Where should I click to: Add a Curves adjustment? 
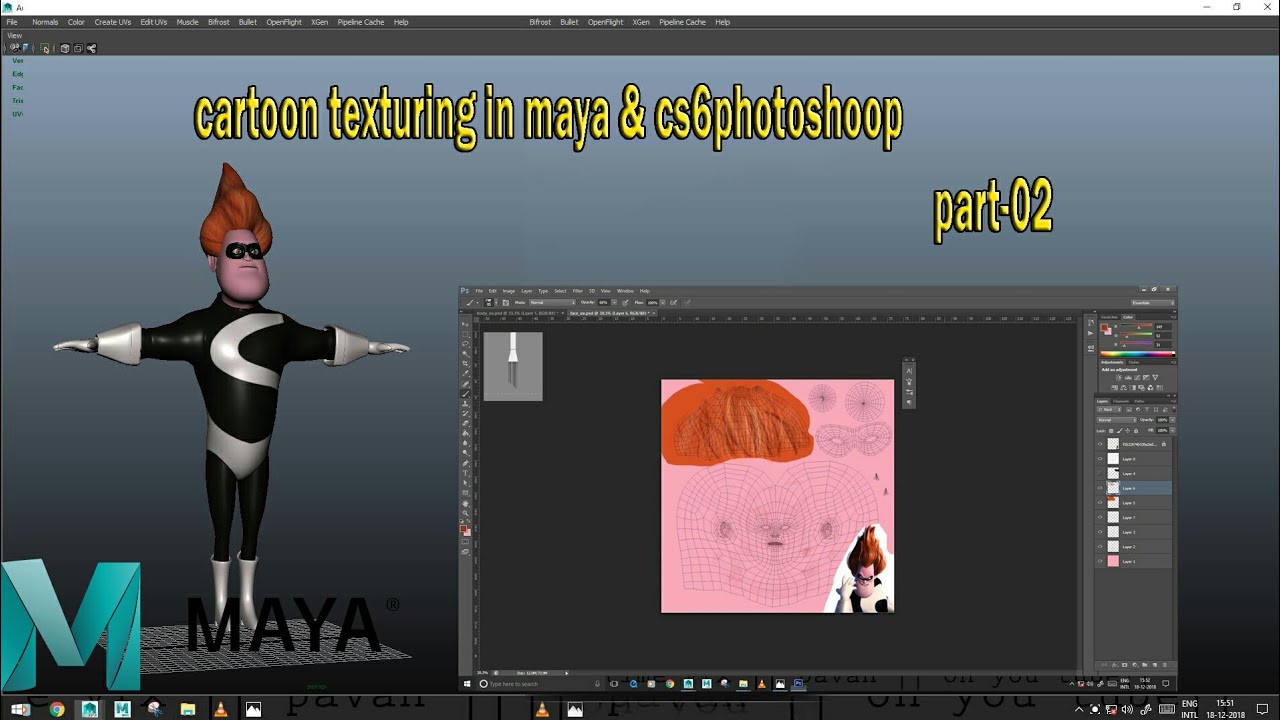click(1137, 378)
